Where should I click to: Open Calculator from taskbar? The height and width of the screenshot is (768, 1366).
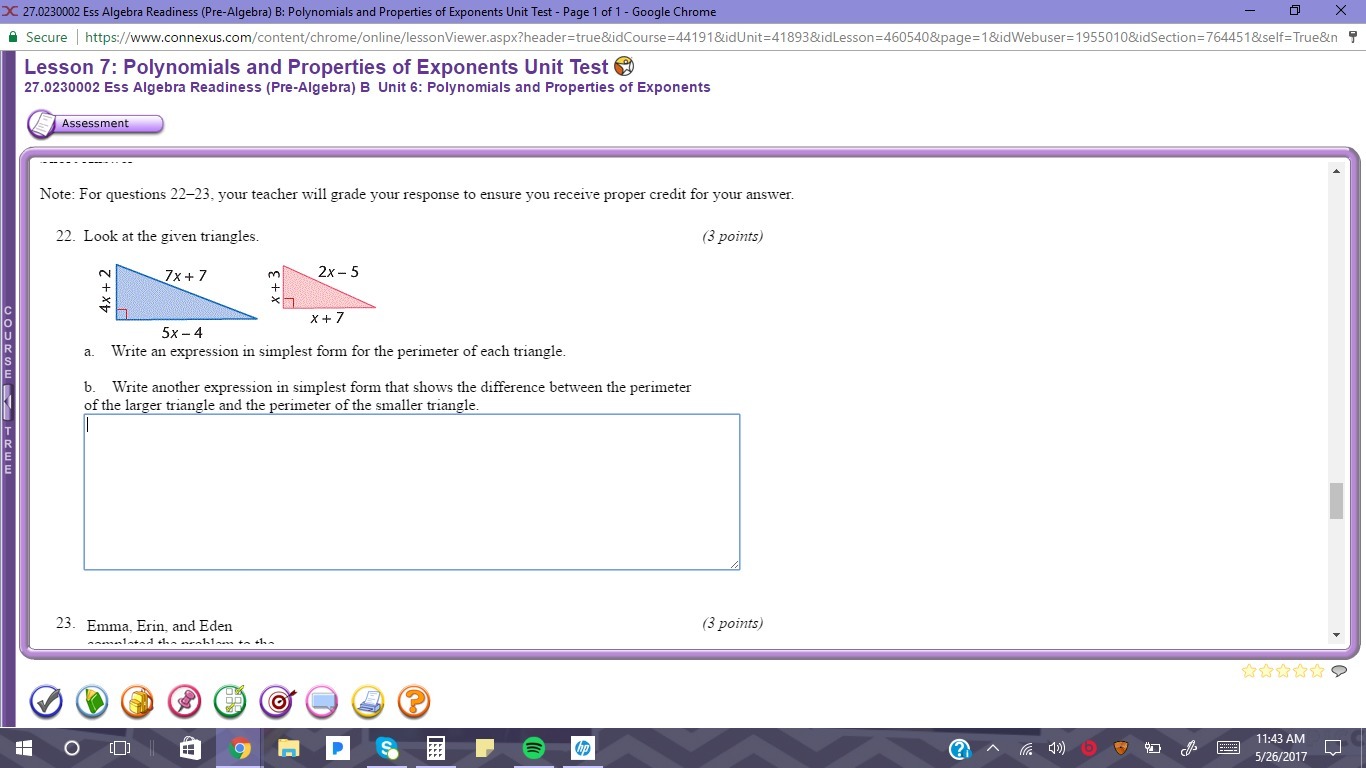(x=435, y=748)
